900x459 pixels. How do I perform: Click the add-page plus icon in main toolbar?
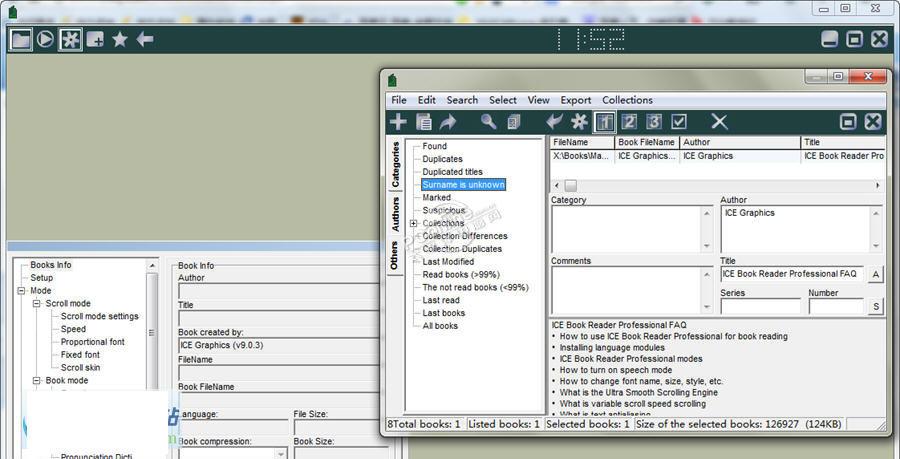(x=95, y=40)
